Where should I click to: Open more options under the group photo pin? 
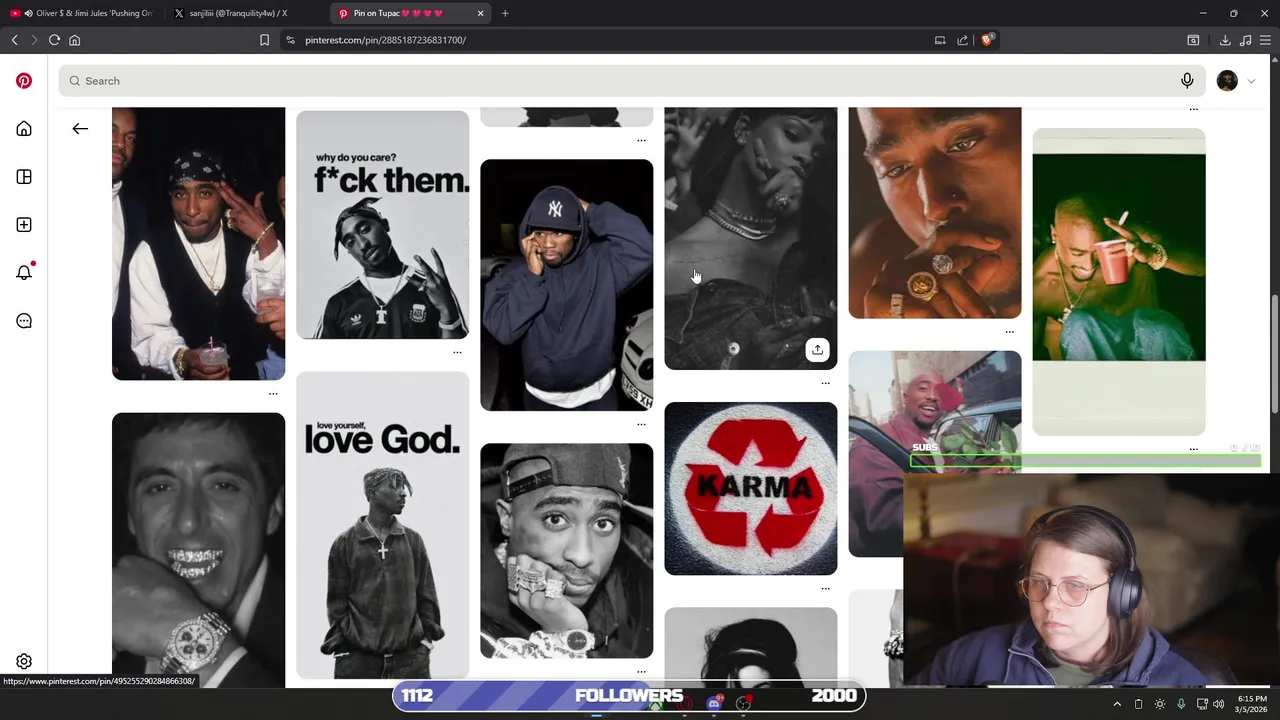click(x=273, y=393)
